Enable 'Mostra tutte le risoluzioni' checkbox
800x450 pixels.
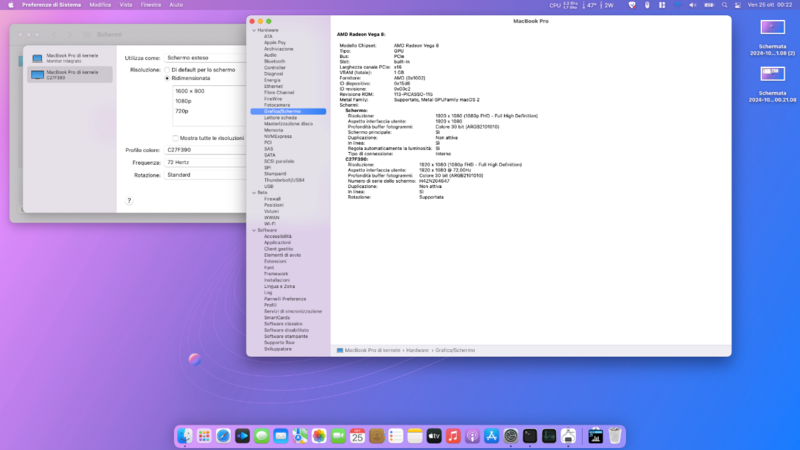(176, 137)
